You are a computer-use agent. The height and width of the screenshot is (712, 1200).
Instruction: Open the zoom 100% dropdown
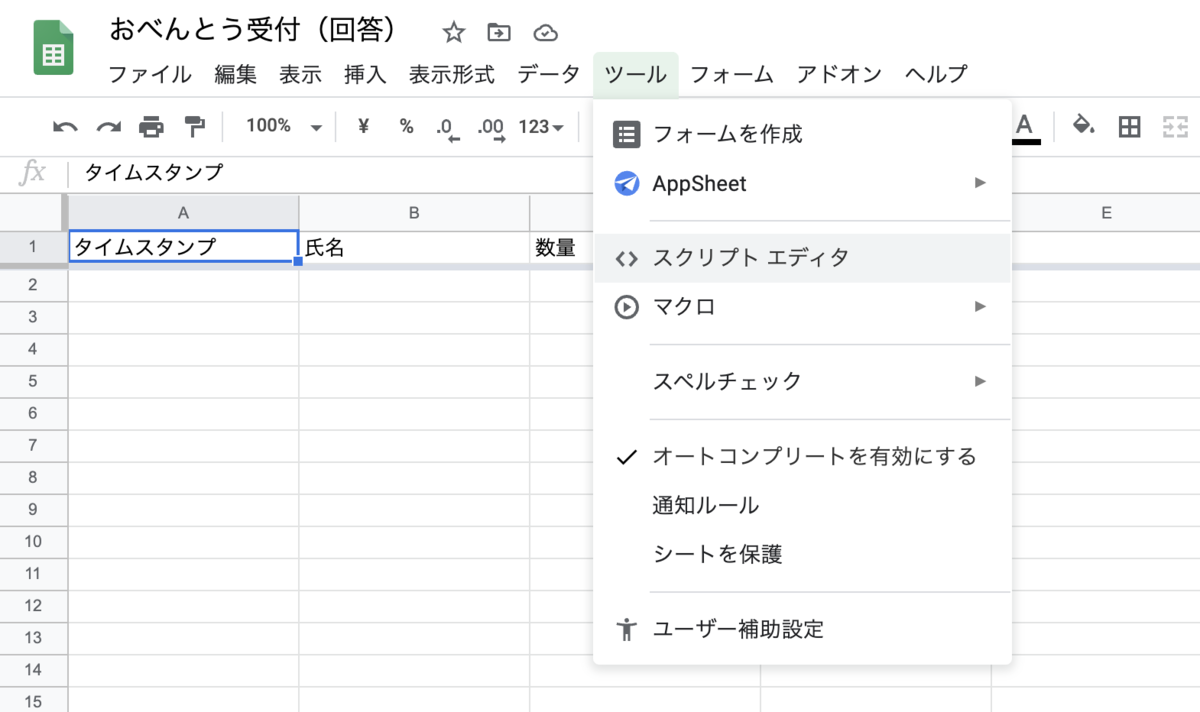click(x=285, y=126)
